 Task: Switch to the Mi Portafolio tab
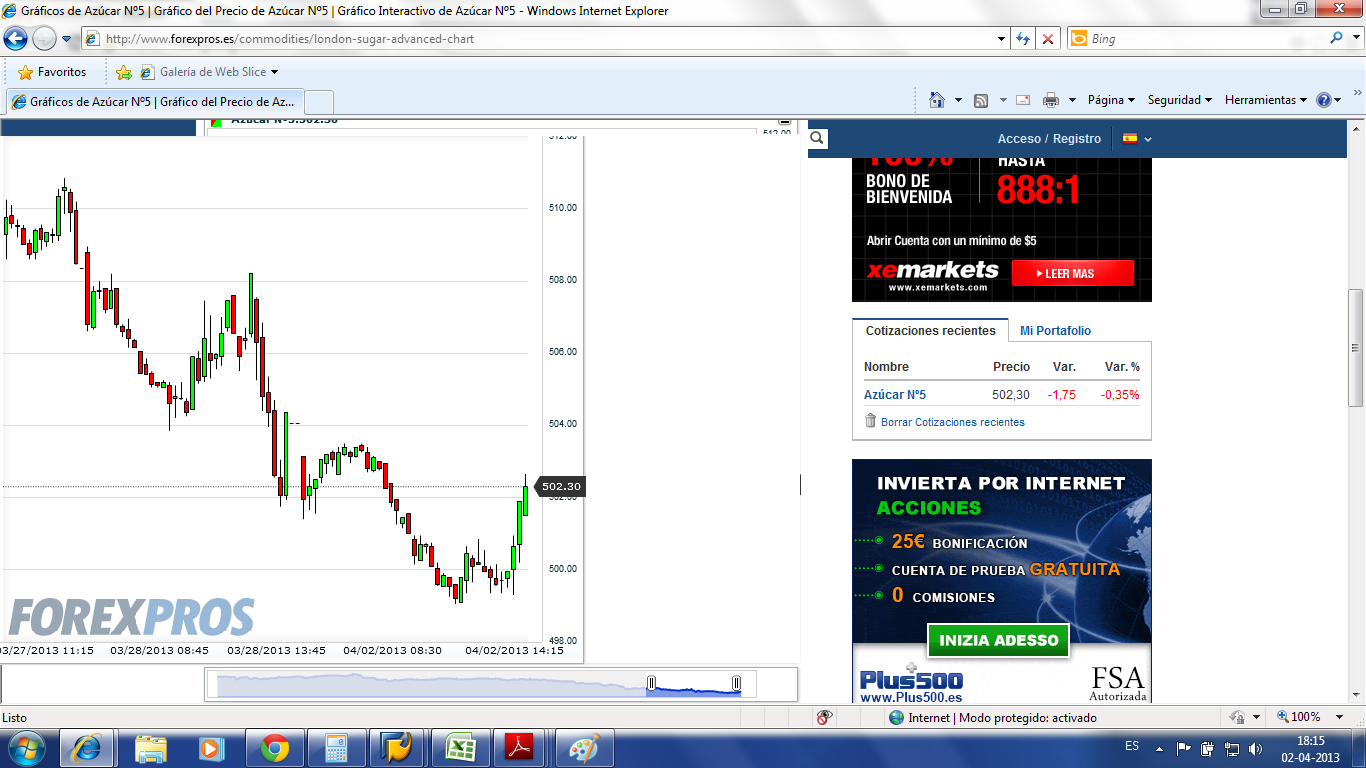point(1055,331)
